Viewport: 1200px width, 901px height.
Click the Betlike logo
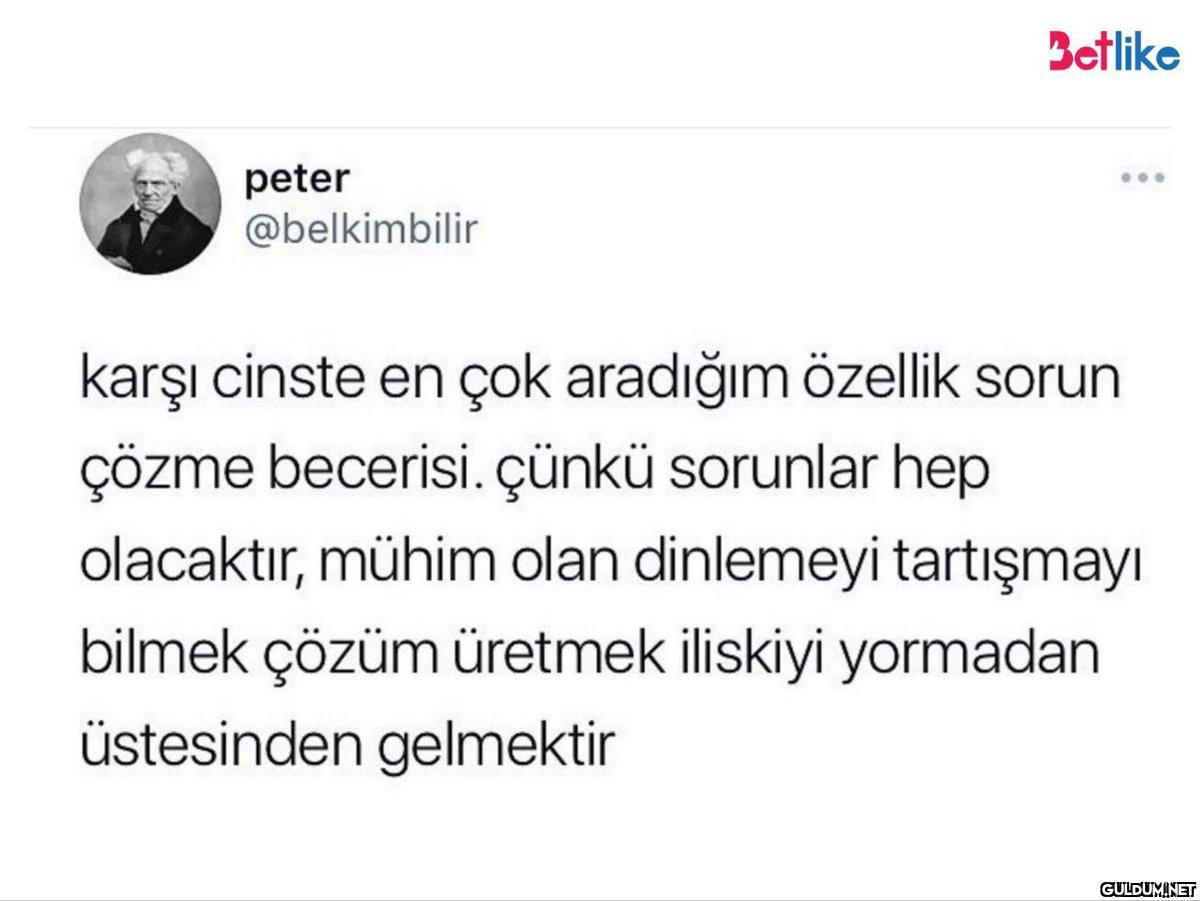1113,50
